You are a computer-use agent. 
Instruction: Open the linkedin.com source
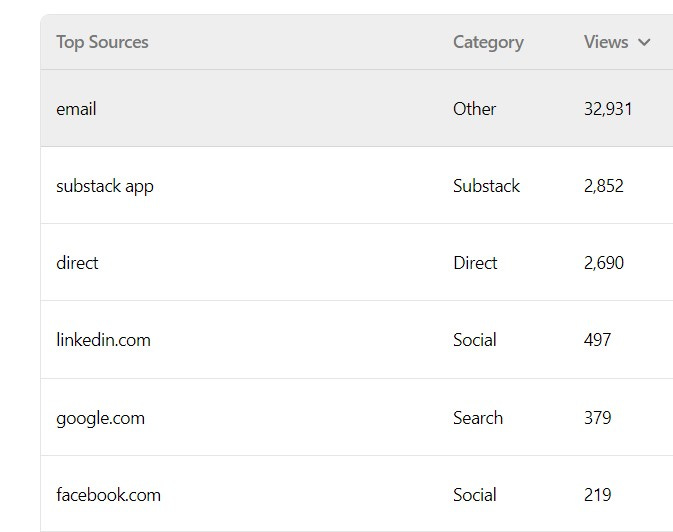(x=103, y=340)
